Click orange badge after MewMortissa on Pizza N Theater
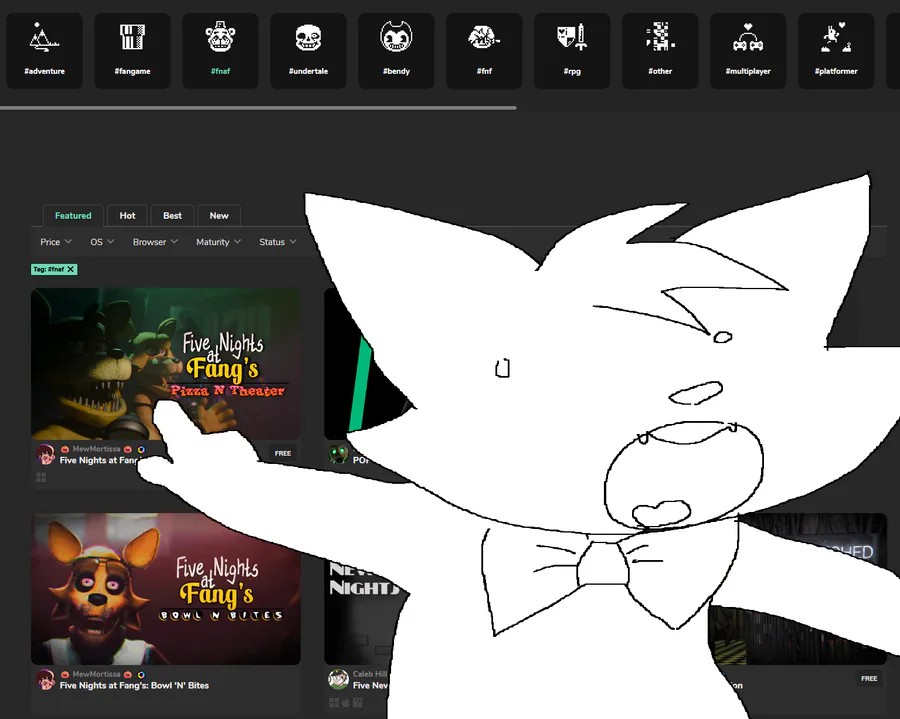This screenshot has width=900, height=719. click(128, 449)
